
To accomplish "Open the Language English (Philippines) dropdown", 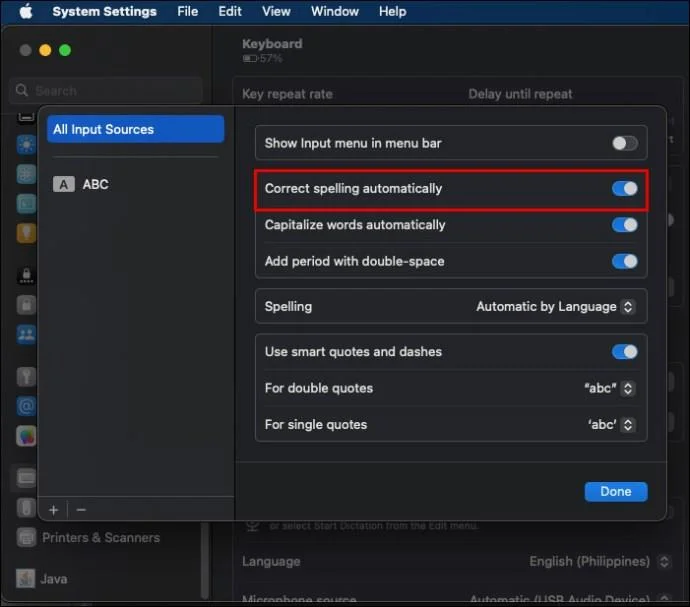I will point(599,562).
